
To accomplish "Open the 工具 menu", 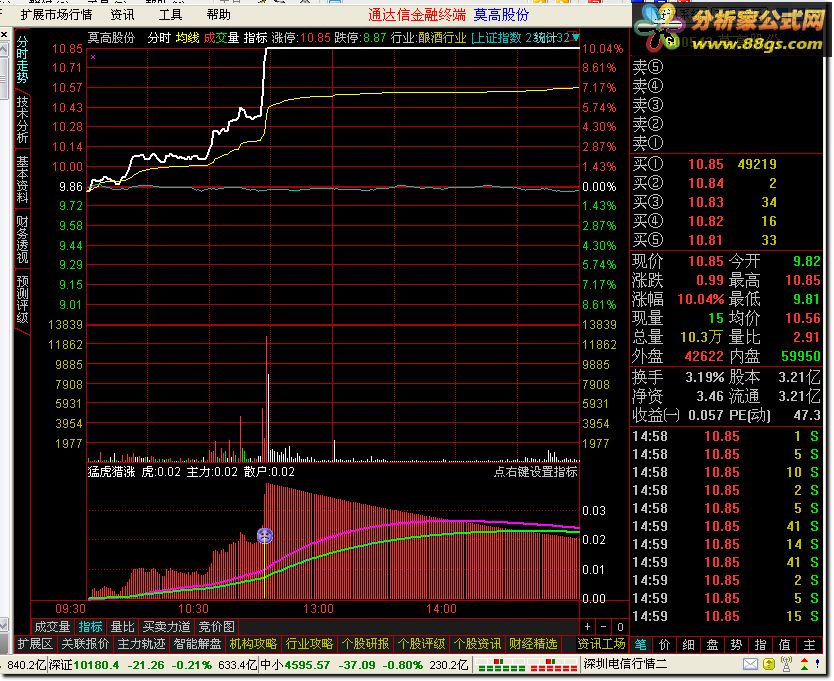I will (170, 14).
